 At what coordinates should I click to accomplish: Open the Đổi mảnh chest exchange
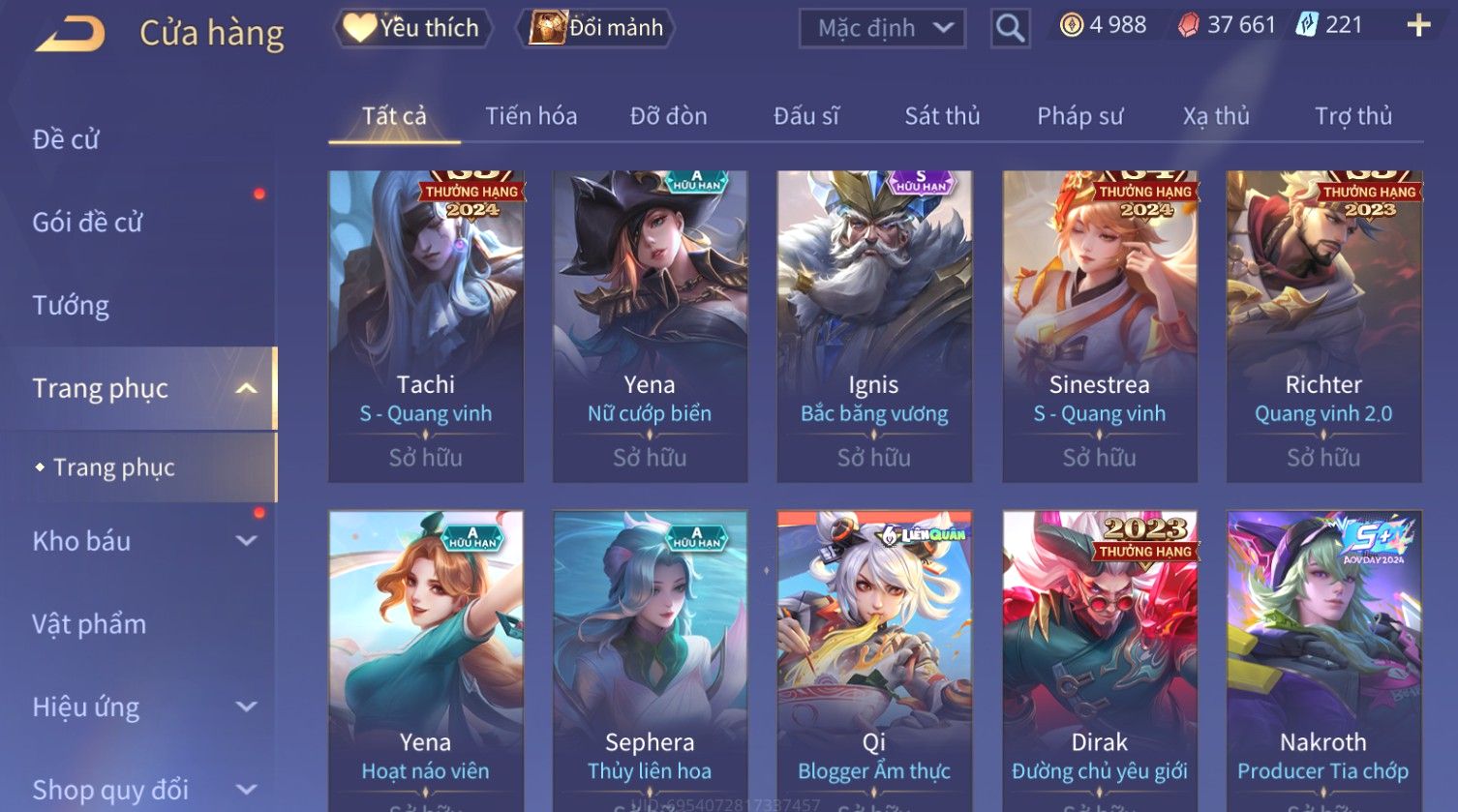(596, 28)
